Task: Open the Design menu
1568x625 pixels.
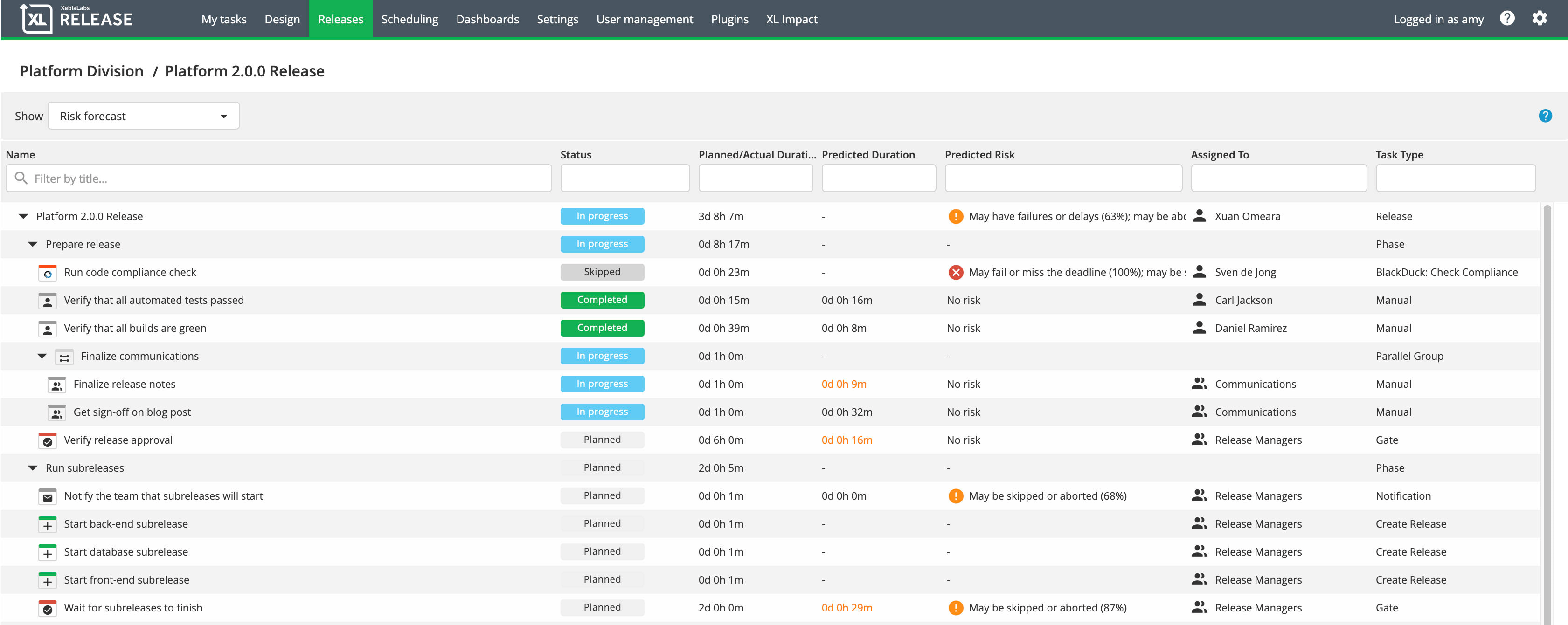Action: (x=283, y=19)
